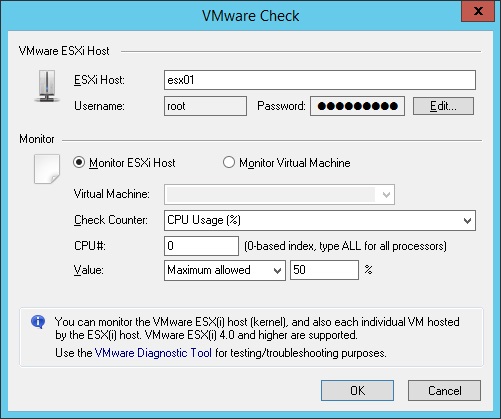The height and width of the screenshot is (419, 501).
Task: Focus the CPU# index field
Action: pyautogui.click(x=201, y=246)
